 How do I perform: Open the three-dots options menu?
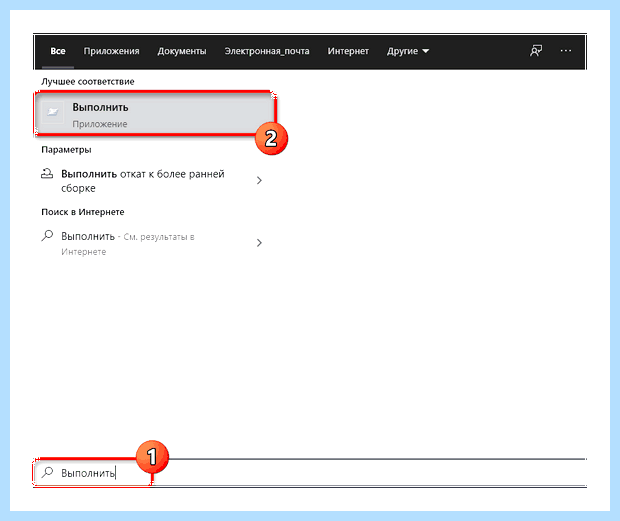coord(565,51)
